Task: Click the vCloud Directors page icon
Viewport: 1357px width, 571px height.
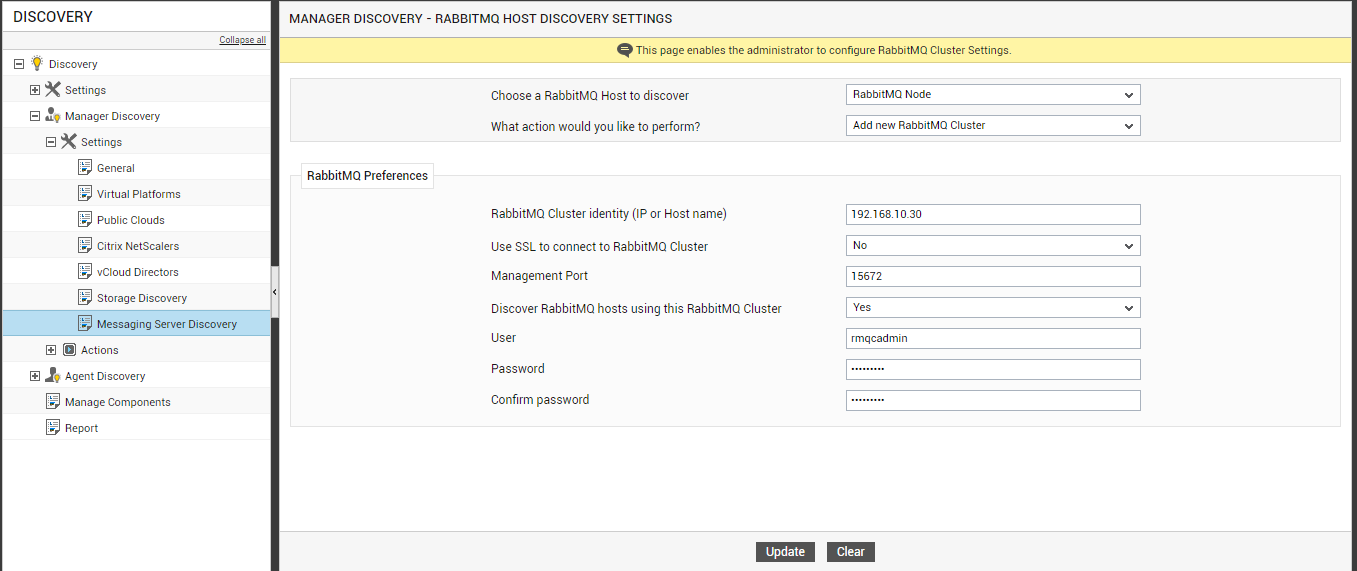Action: [x=85, y=271]
